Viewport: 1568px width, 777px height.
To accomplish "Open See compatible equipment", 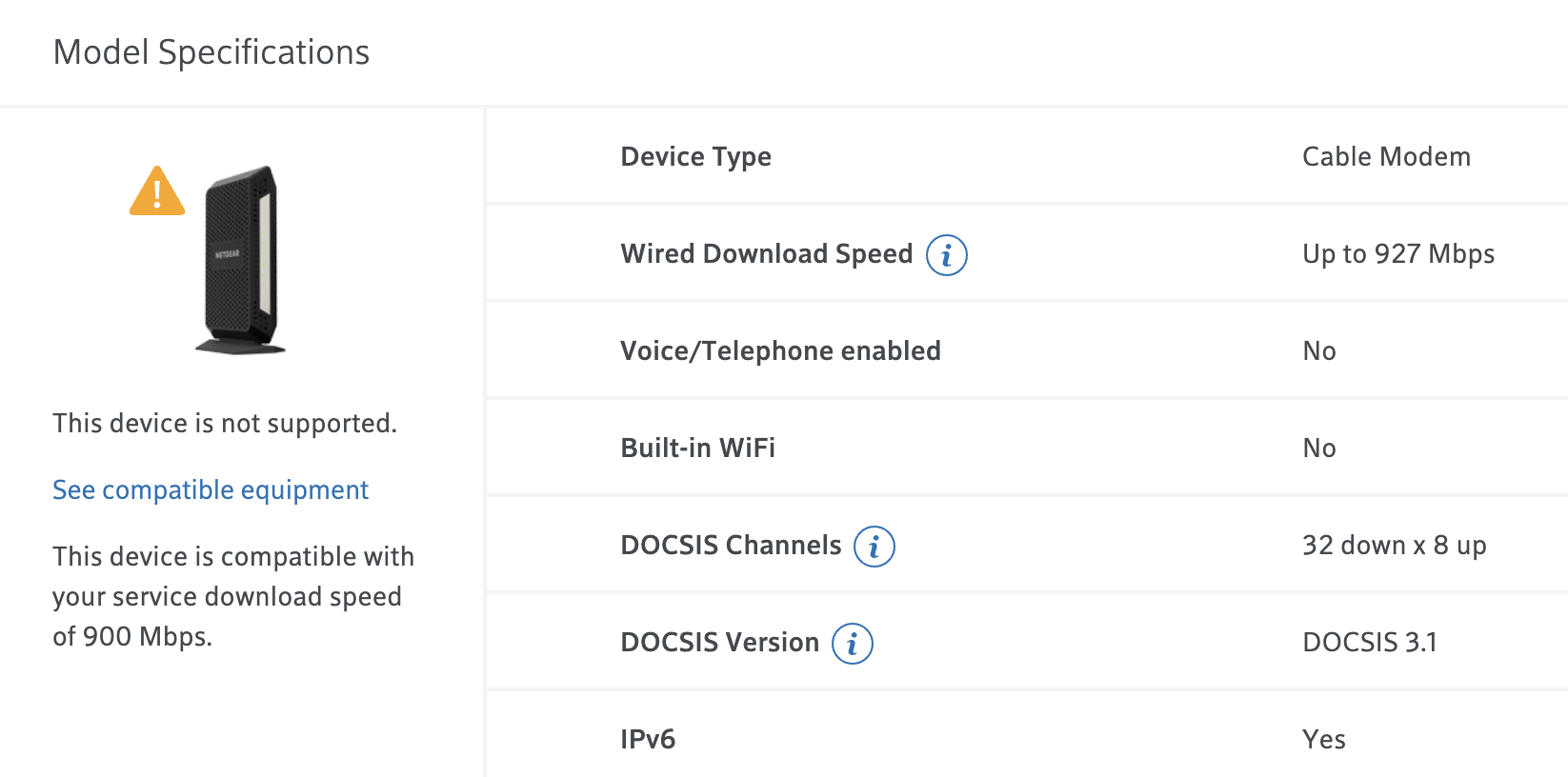I will [x=210, y=489].
